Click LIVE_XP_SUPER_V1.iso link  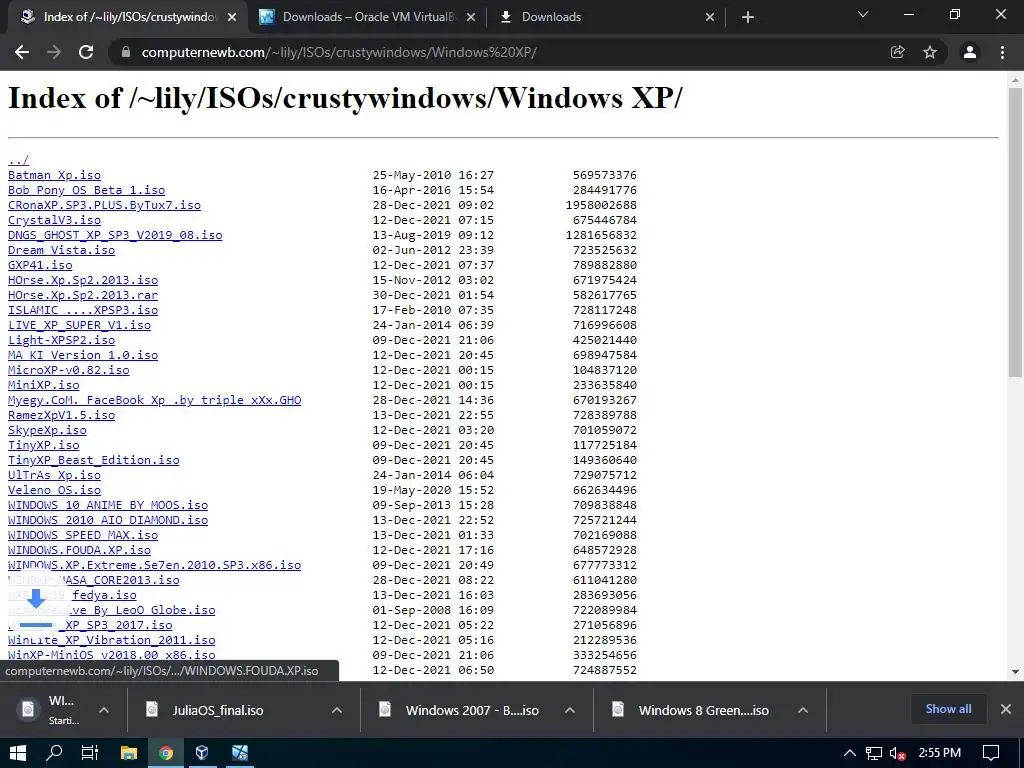(x=79, y=325)
